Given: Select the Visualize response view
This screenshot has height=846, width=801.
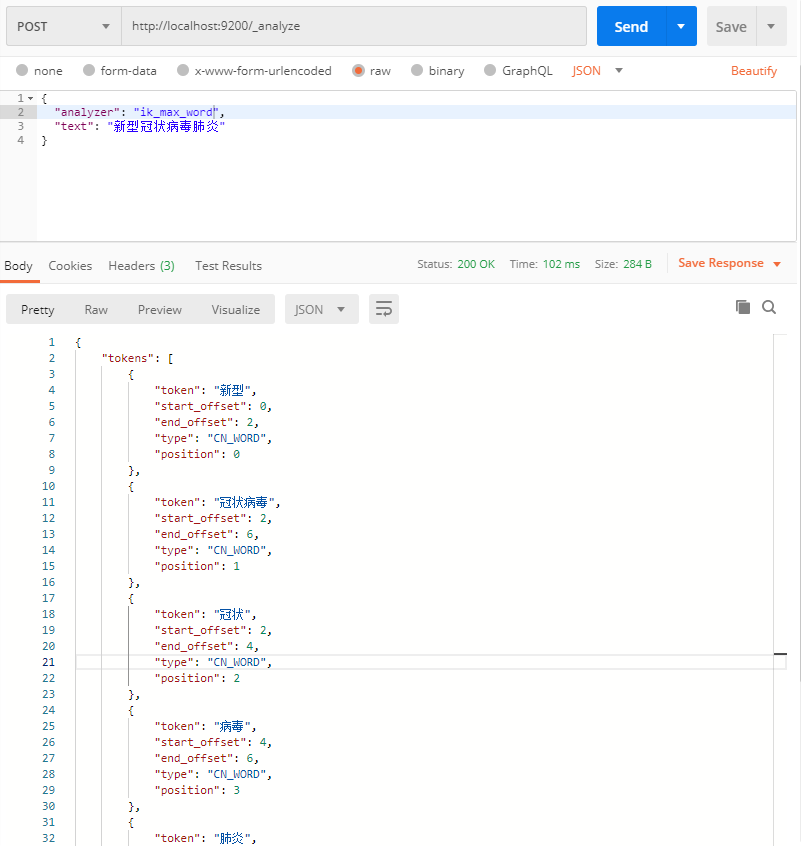Looking at the screenshot, I should click(236, 310).
